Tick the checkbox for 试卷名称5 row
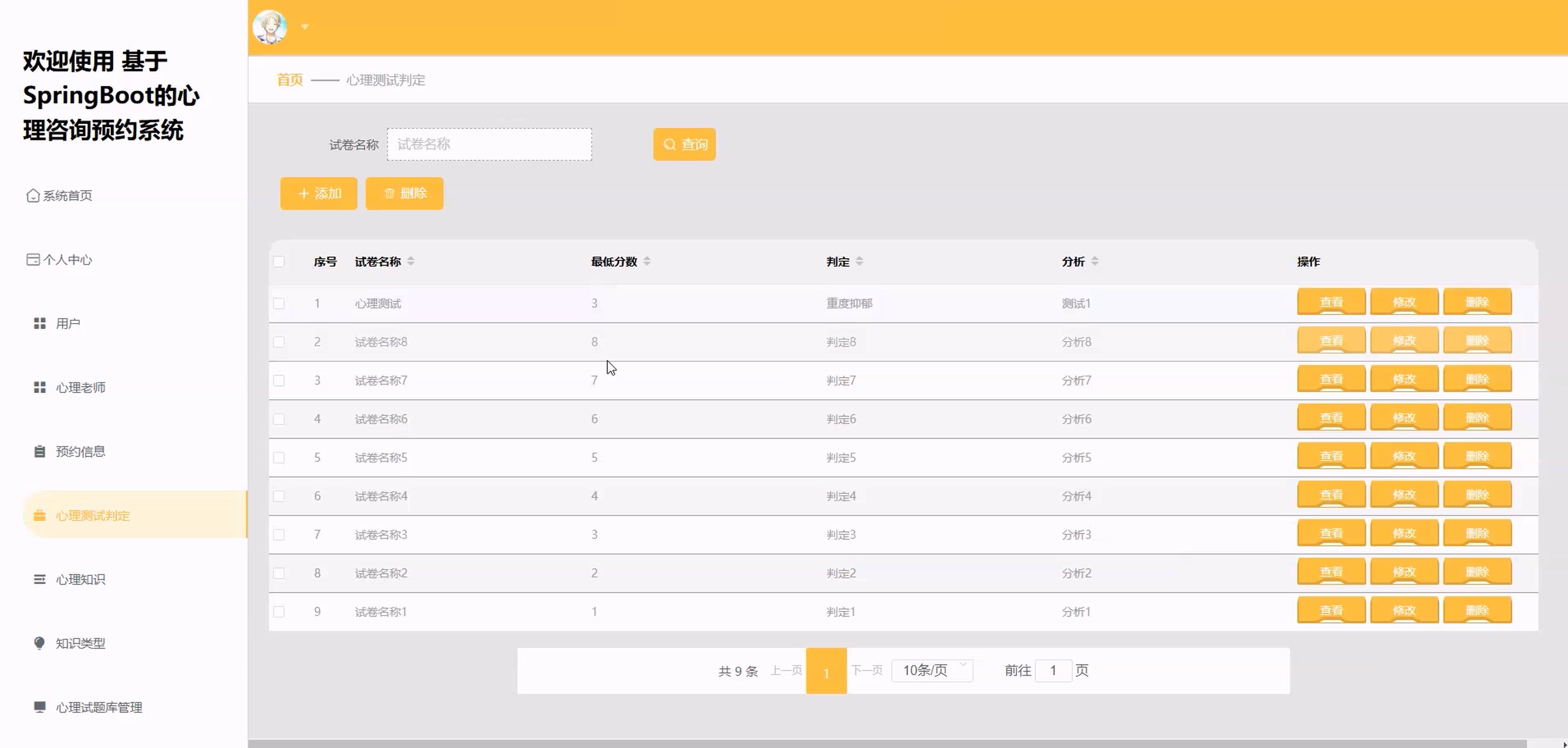1568x748 pixels. click(279, 458)
